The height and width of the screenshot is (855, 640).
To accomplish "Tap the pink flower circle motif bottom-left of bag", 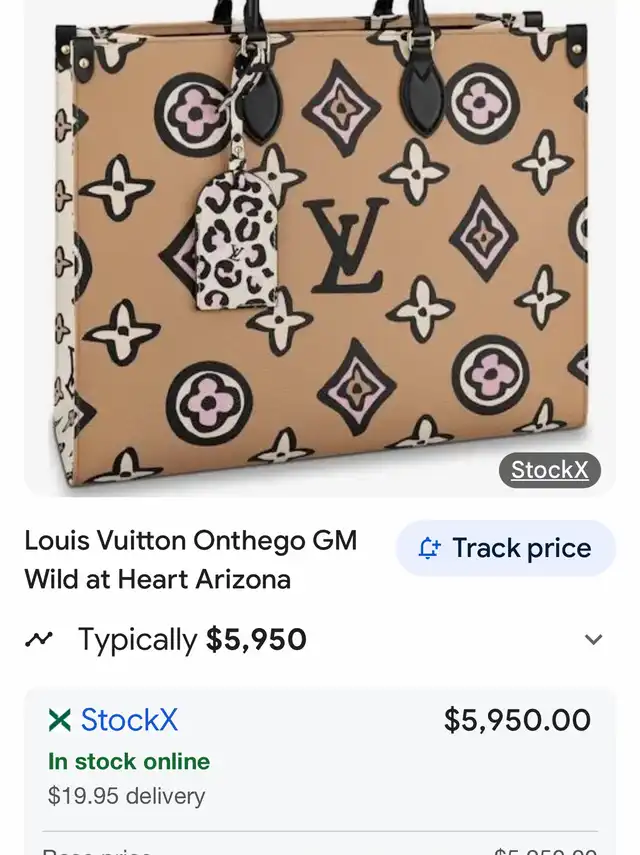I will pyautogui.click(x=209, y=403).
